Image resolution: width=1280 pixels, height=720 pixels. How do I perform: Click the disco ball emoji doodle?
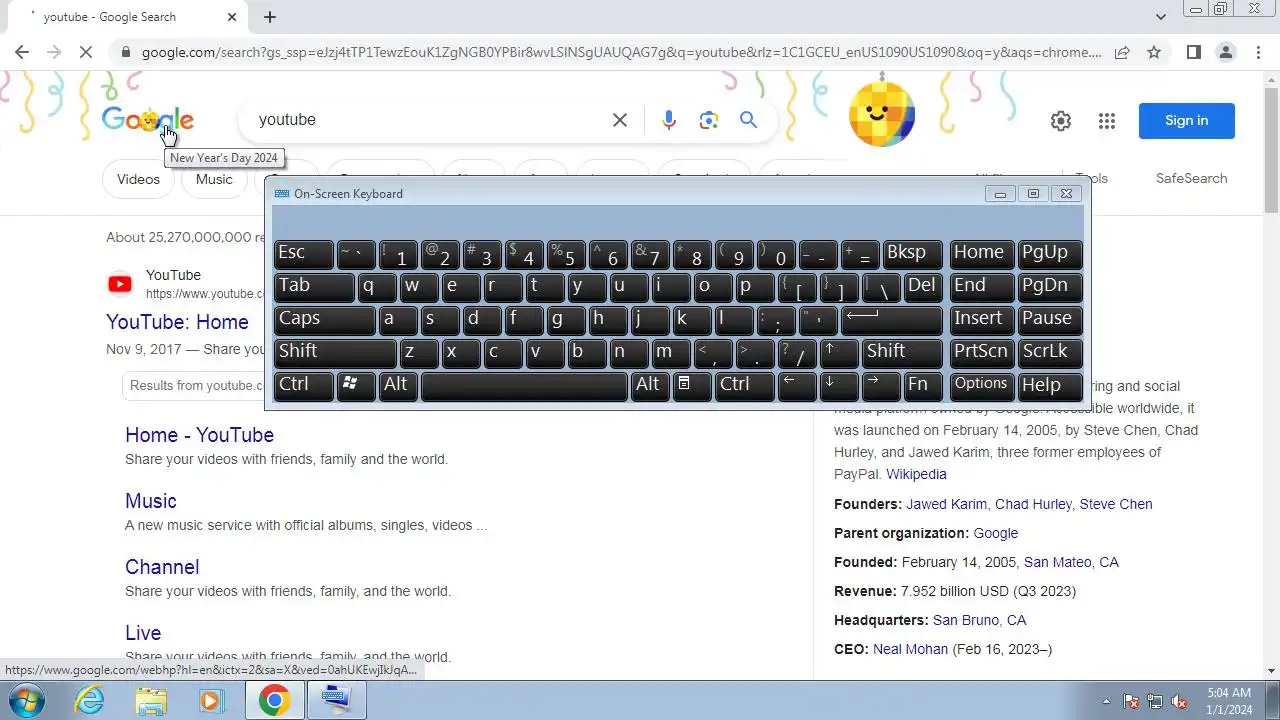click(881, 113)
